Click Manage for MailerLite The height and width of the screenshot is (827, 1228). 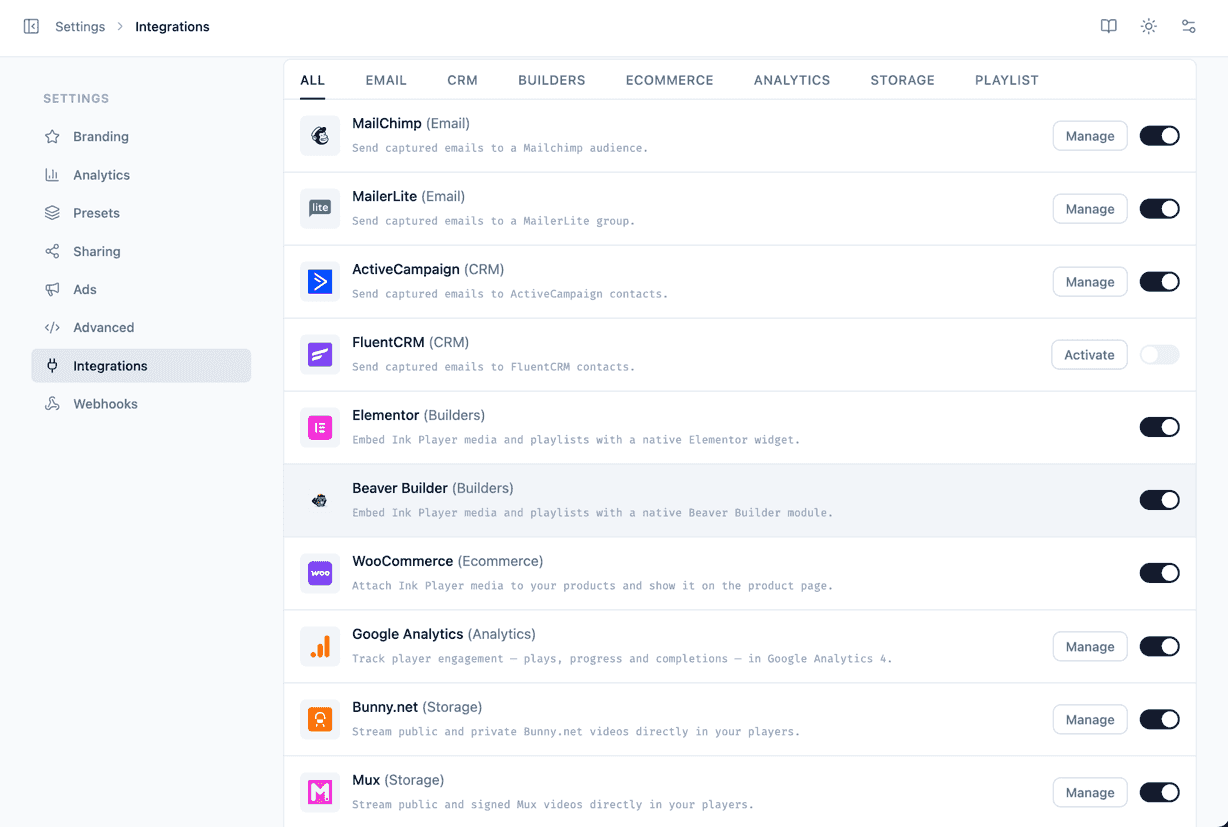1090,209
